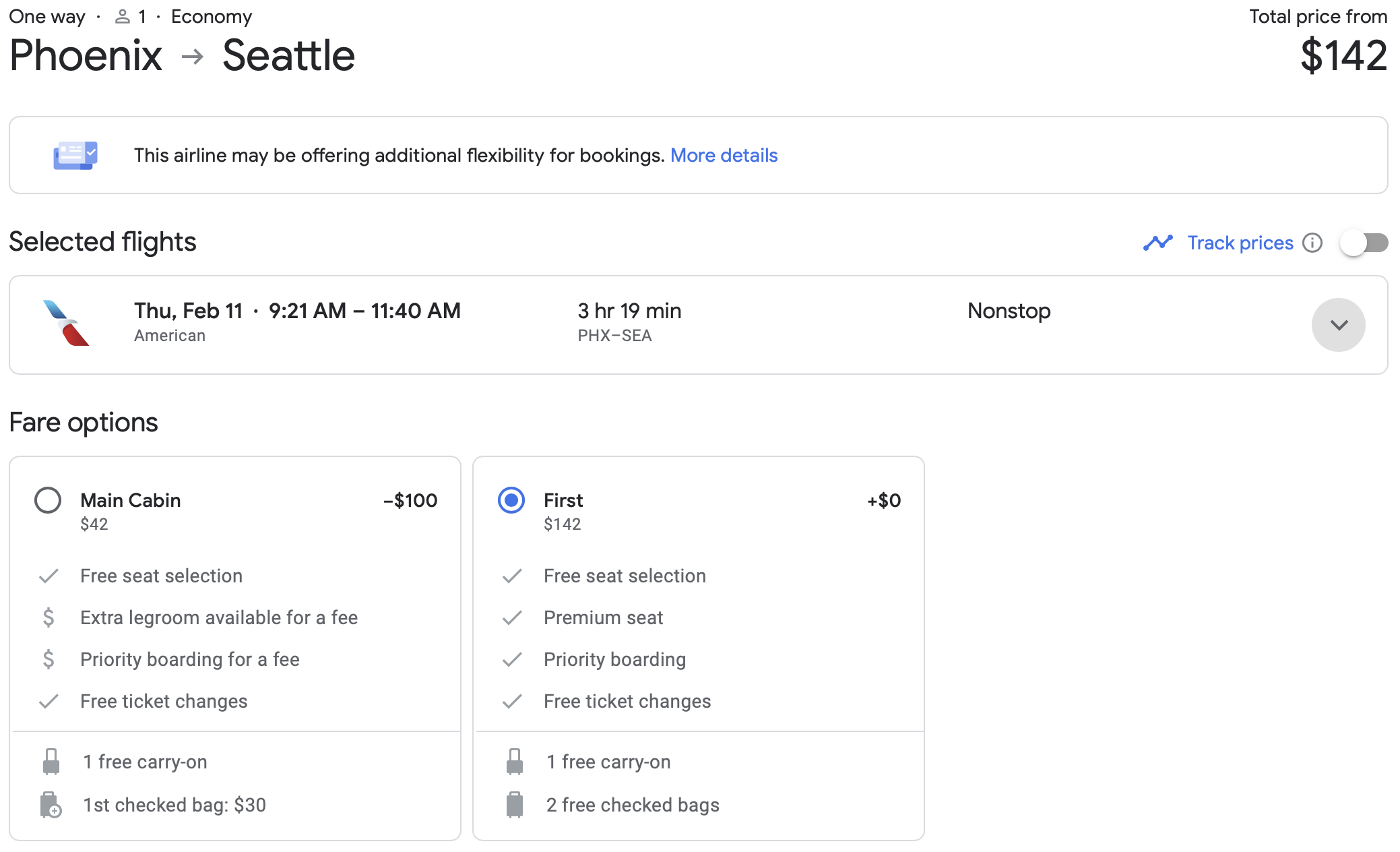Click the checkmark beside Premium seat
1400x852 pixels.
coord(513,617)
